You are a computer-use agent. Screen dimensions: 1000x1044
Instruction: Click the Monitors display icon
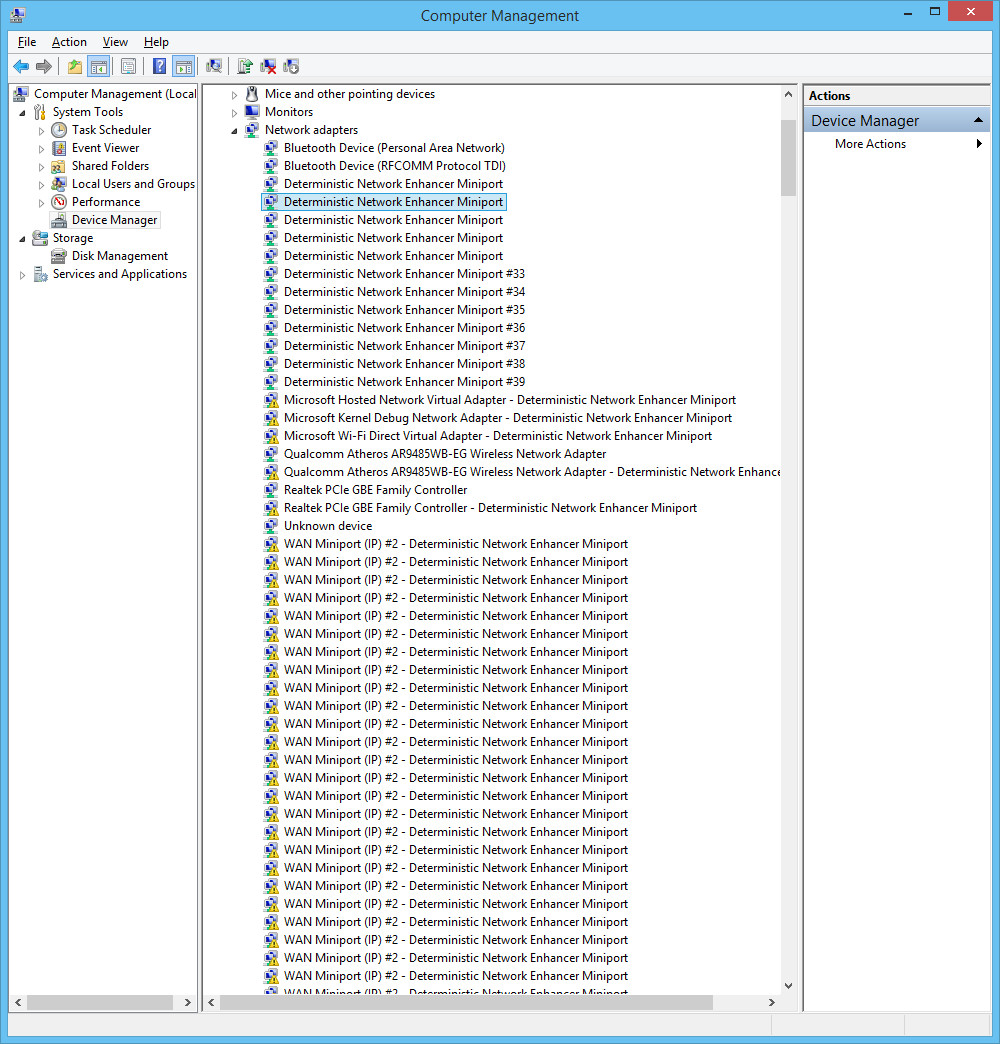252,112
